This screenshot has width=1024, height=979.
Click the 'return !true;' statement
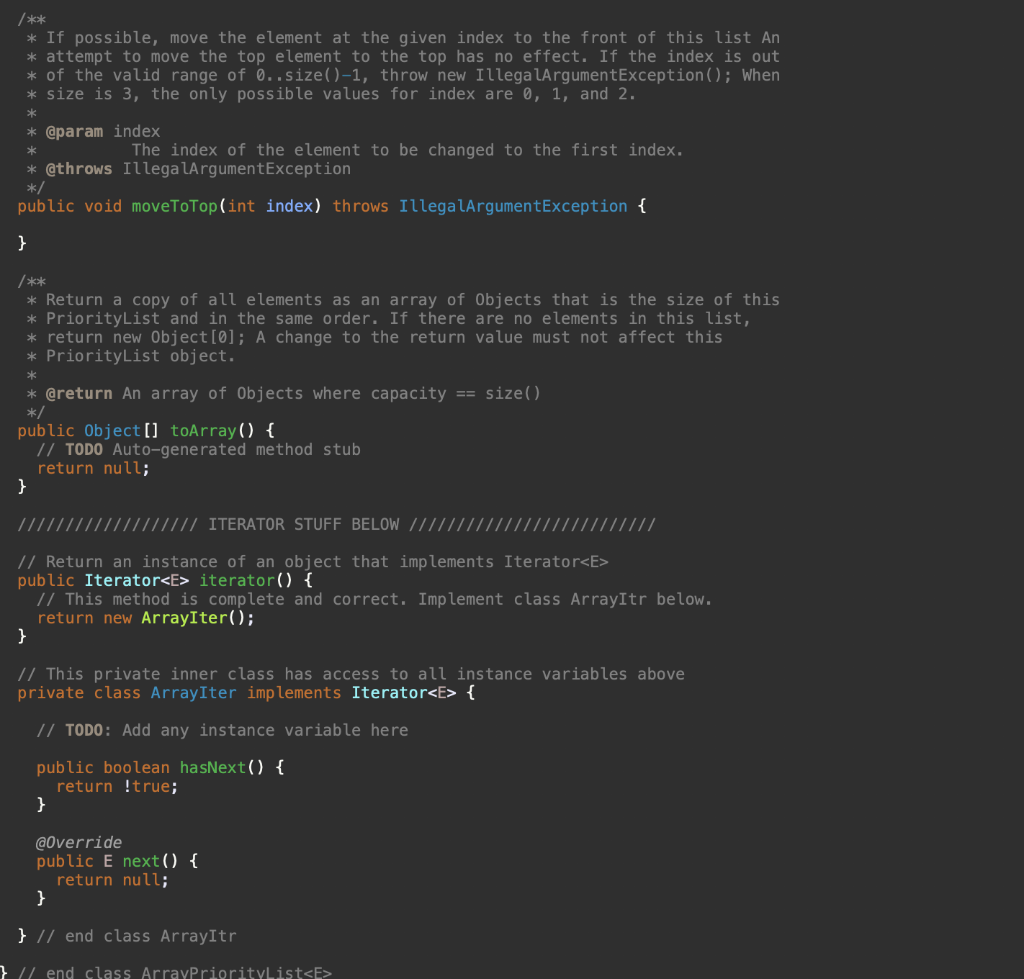tap(117, 786)
